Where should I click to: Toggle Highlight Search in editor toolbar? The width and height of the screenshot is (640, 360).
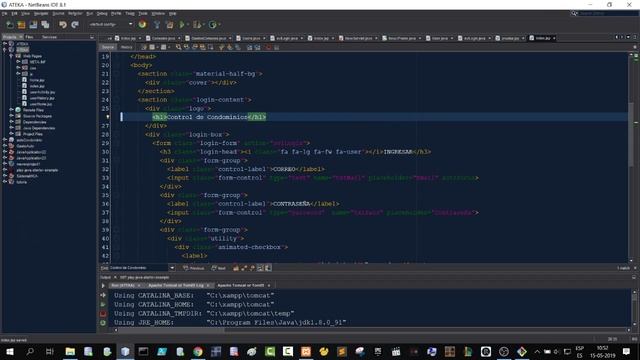pos(202,47)
